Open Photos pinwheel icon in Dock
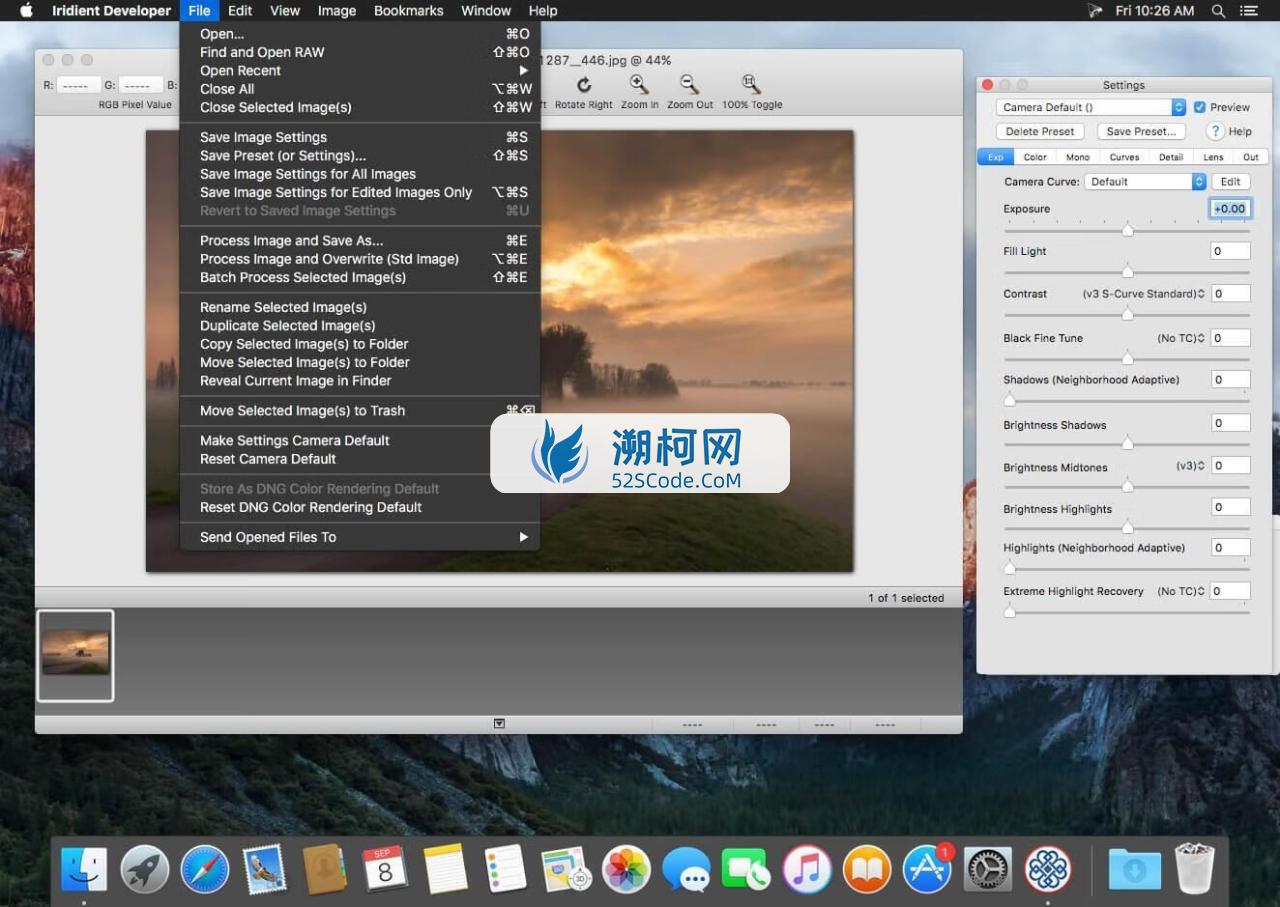 tap(627, 868)
